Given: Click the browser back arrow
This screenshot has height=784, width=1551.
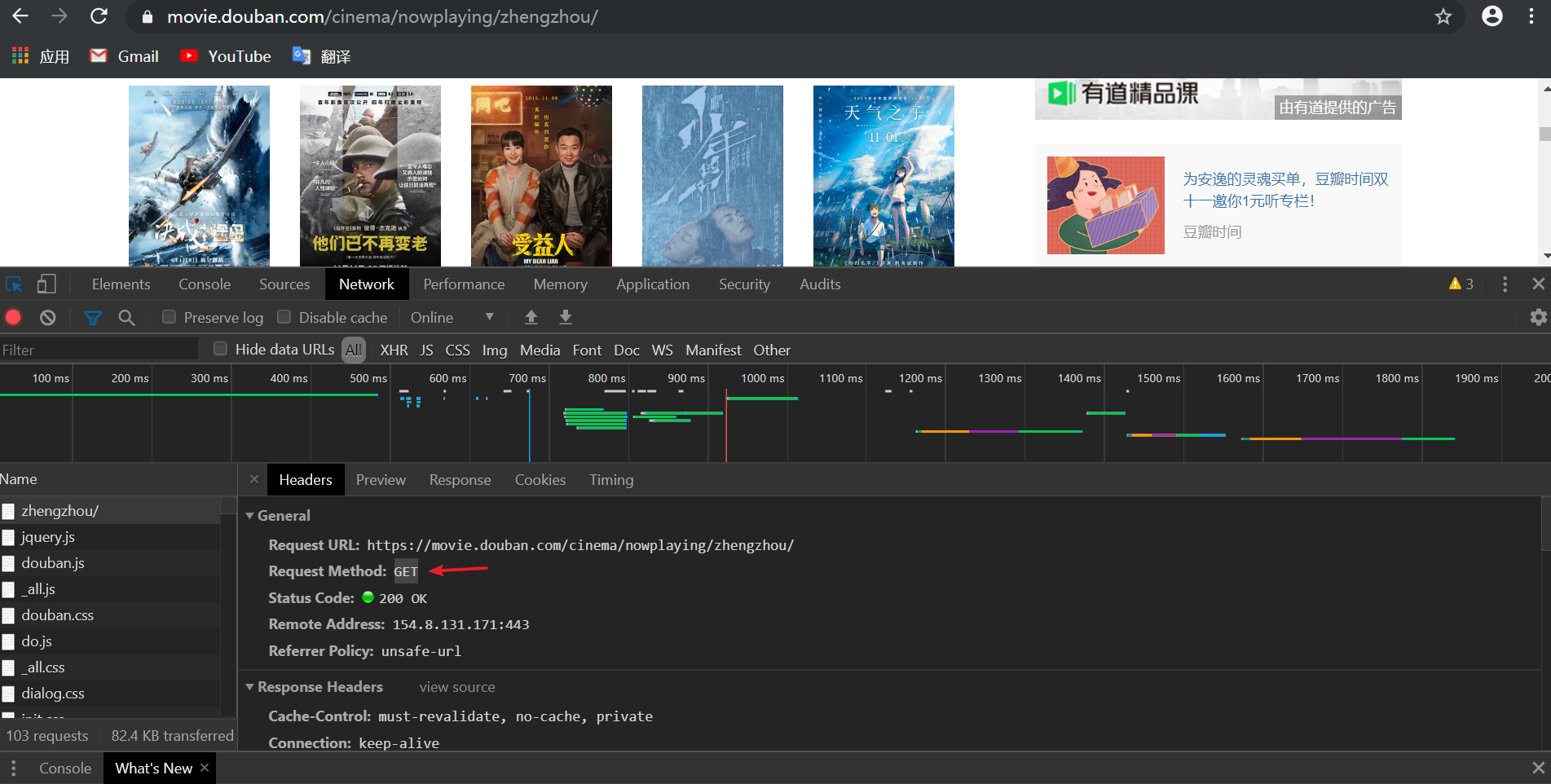Looking at the screenshot, I should pyautogui.click(x=20, y=16).
